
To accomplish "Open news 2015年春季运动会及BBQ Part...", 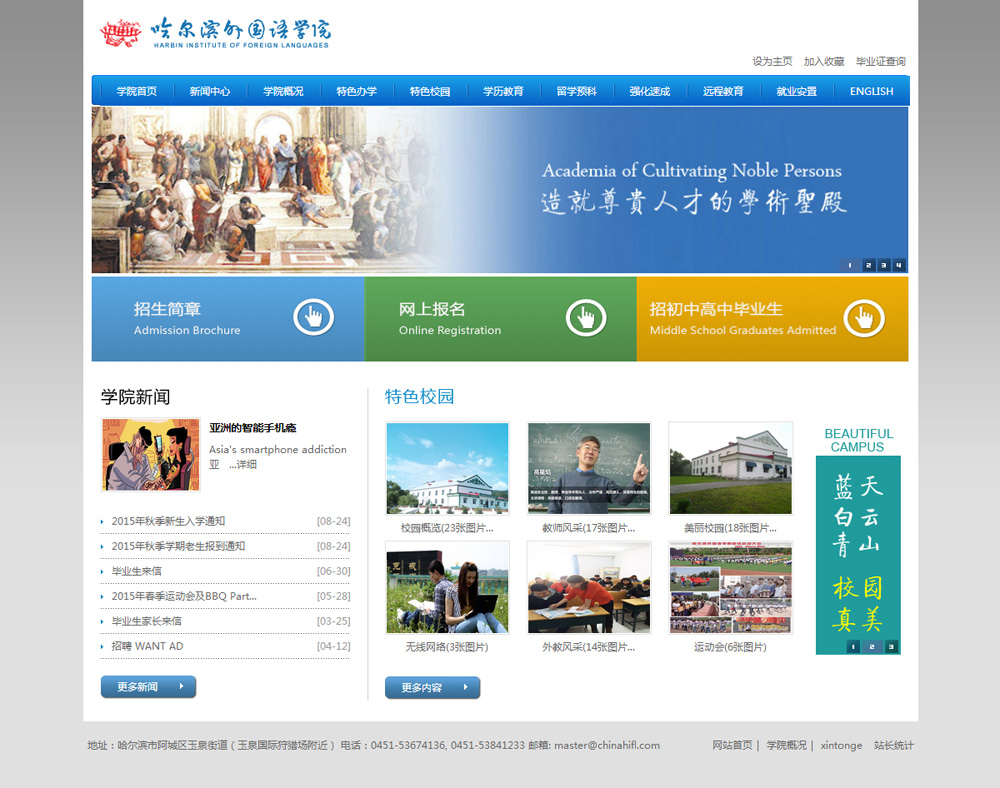I will click(x=184, y=596).
